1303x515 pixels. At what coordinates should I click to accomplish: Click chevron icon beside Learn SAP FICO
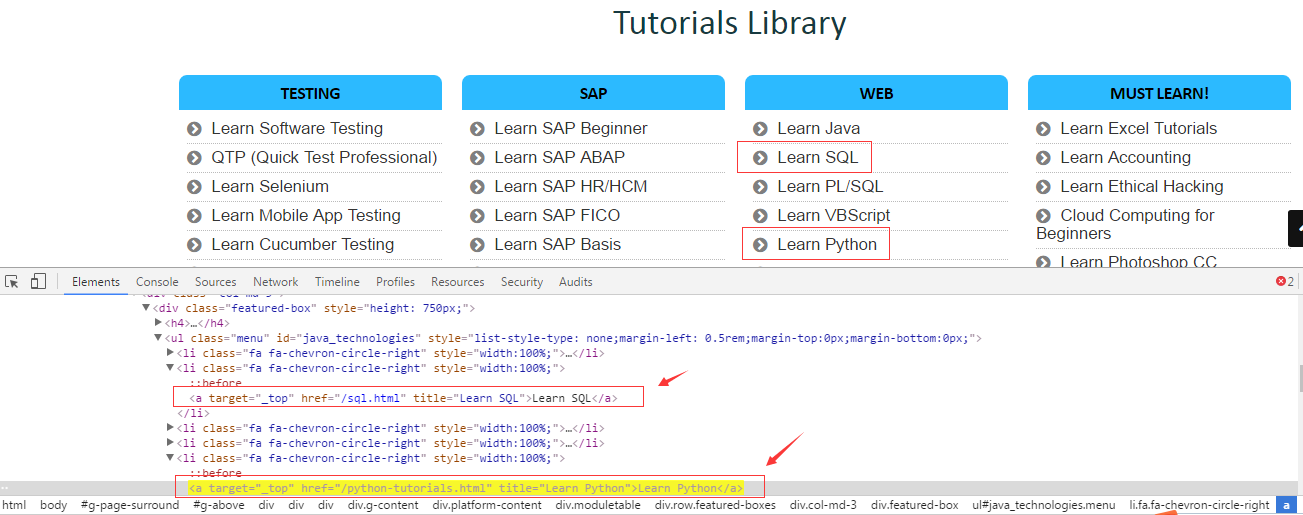click(x=478, y=216)
